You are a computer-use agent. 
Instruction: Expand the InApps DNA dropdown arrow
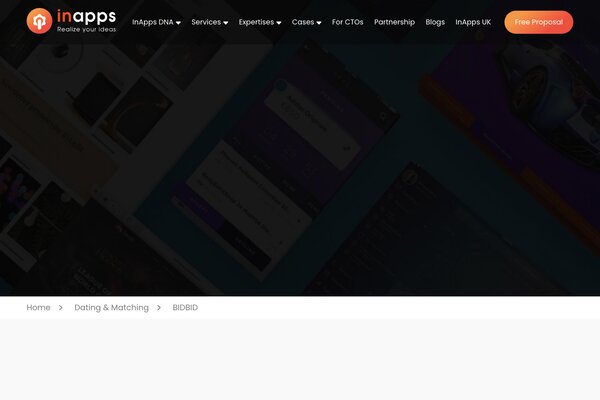(x=178, y=23)
